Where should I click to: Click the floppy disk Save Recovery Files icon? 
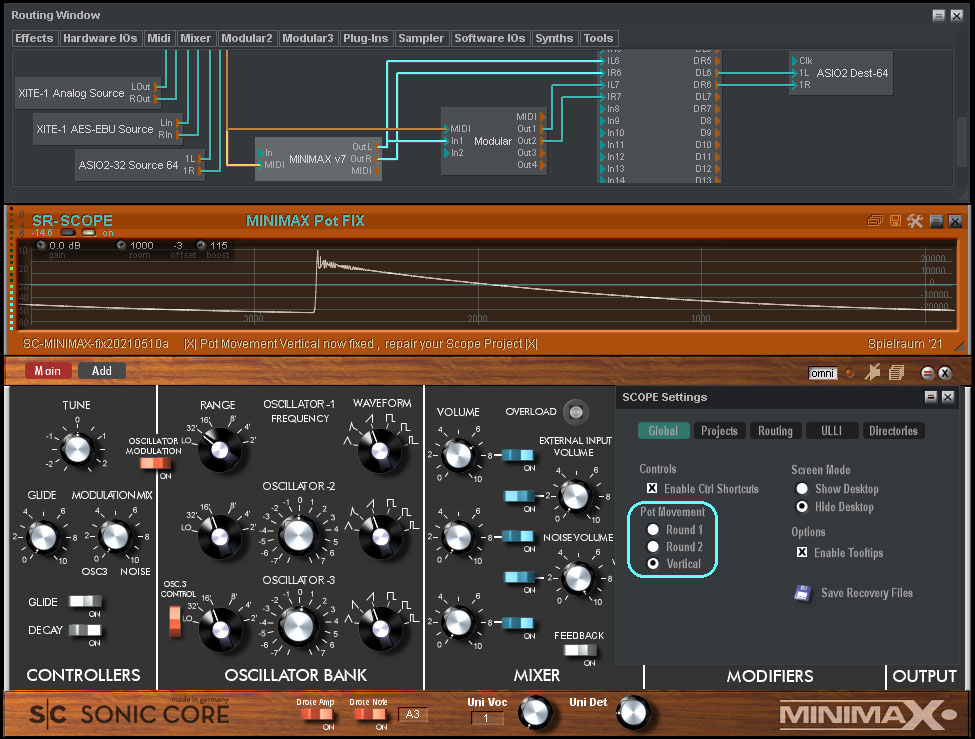802,593
